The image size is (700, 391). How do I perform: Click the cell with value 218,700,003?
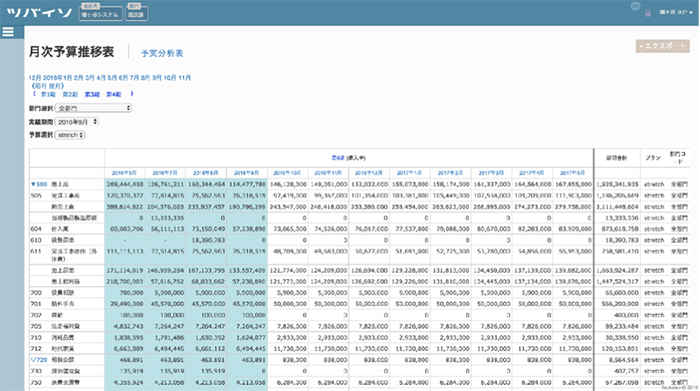pyautogui.click(x=125, y=282)
